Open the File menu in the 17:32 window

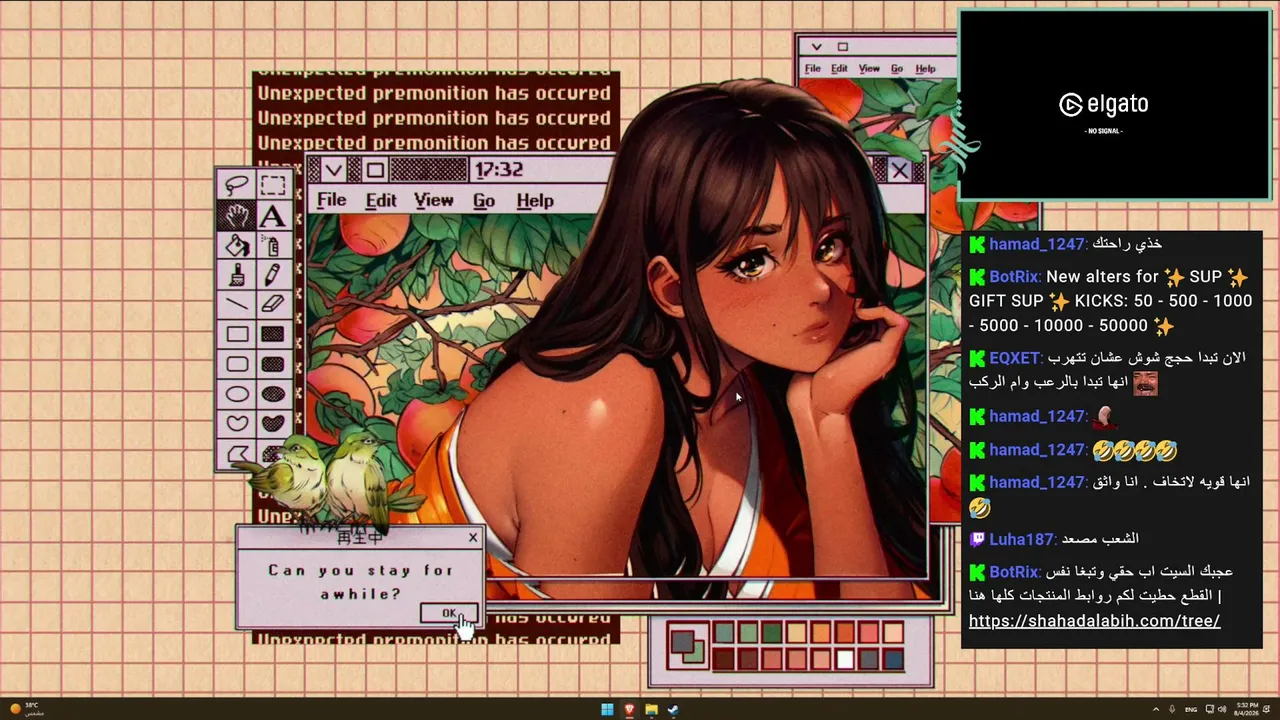point(331,200)
